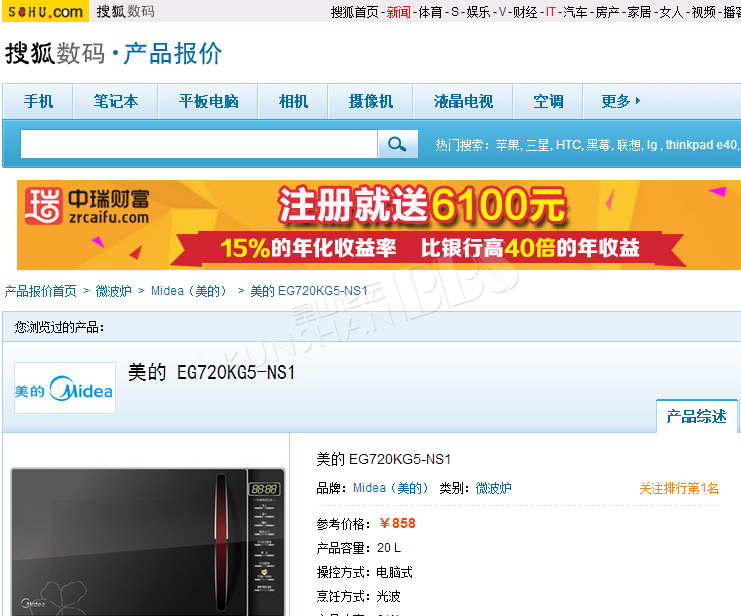Click the SOHU.com logo

45,11
